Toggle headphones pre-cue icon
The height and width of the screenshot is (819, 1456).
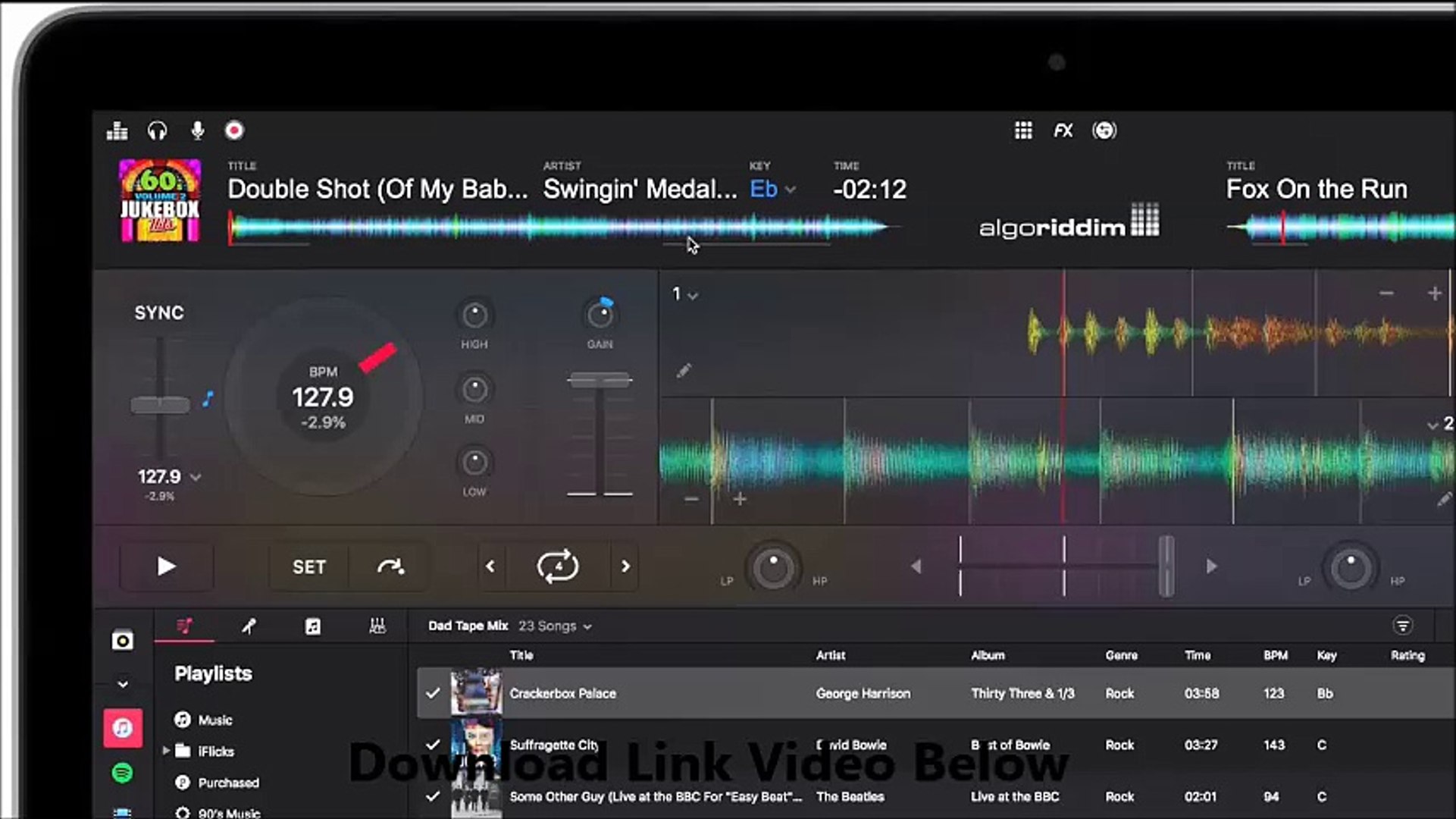click(157, 131)
